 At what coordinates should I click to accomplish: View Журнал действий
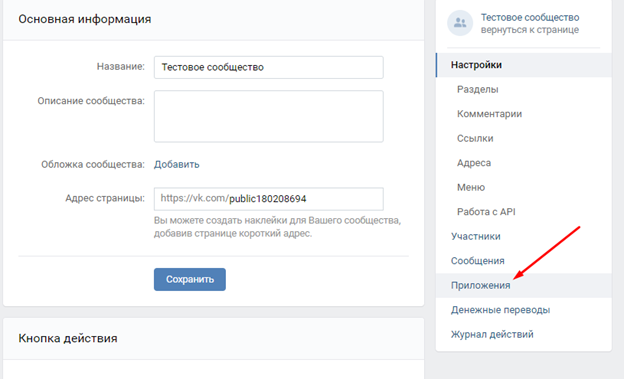point(524,334)
